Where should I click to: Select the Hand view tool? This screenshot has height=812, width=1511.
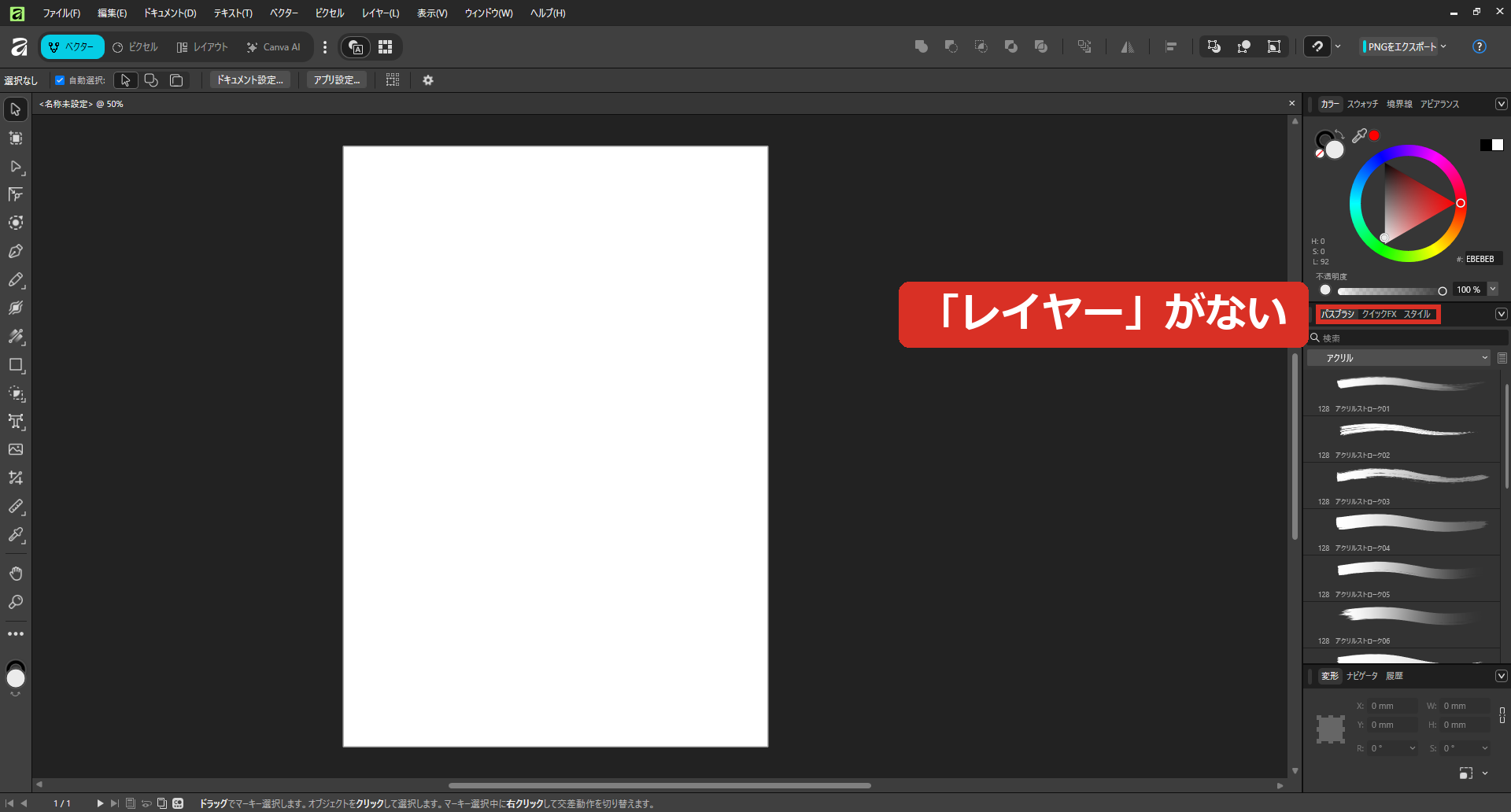point(16,574)
